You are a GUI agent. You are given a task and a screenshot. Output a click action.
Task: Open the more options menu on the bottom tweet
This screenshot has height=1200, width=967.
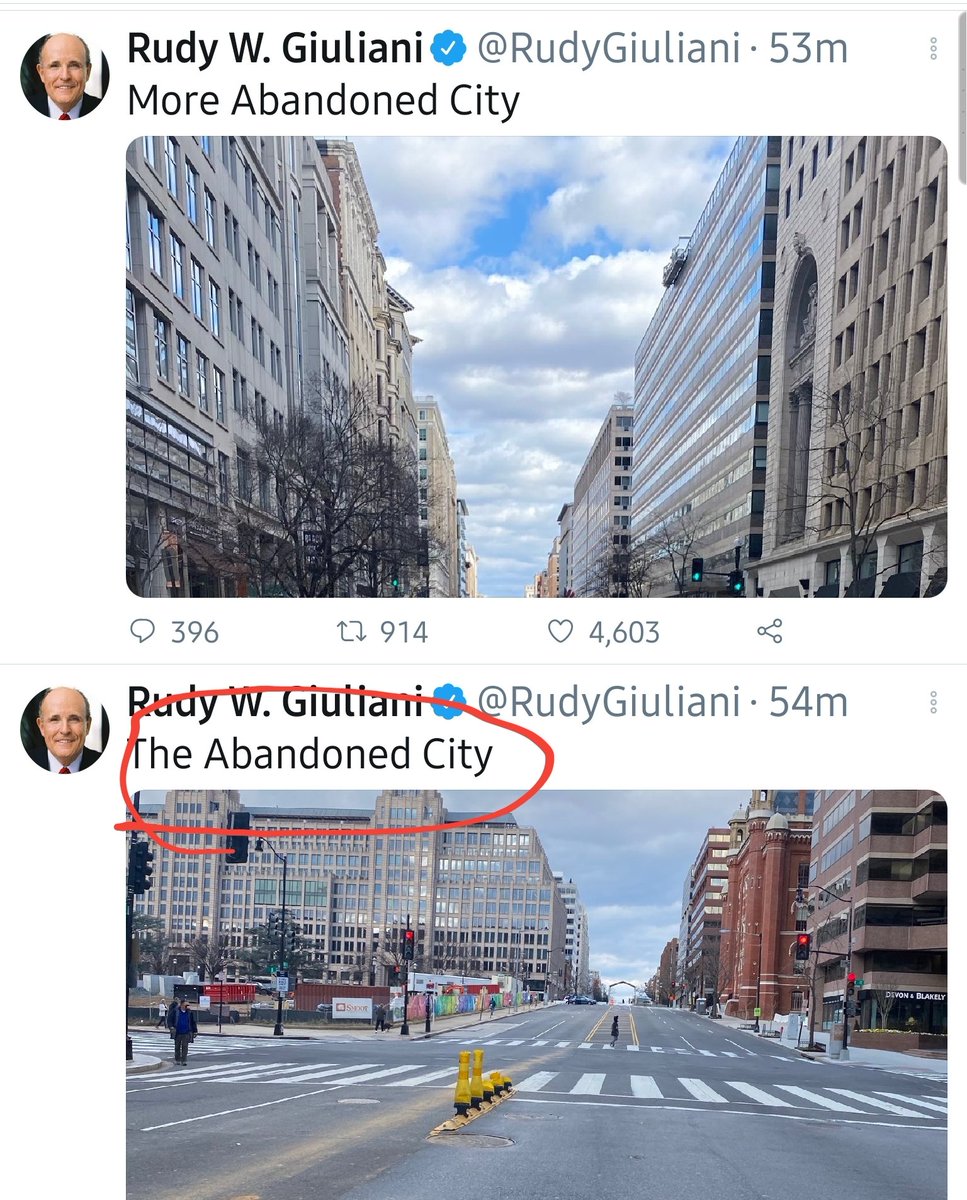click(x=933, y=703)
